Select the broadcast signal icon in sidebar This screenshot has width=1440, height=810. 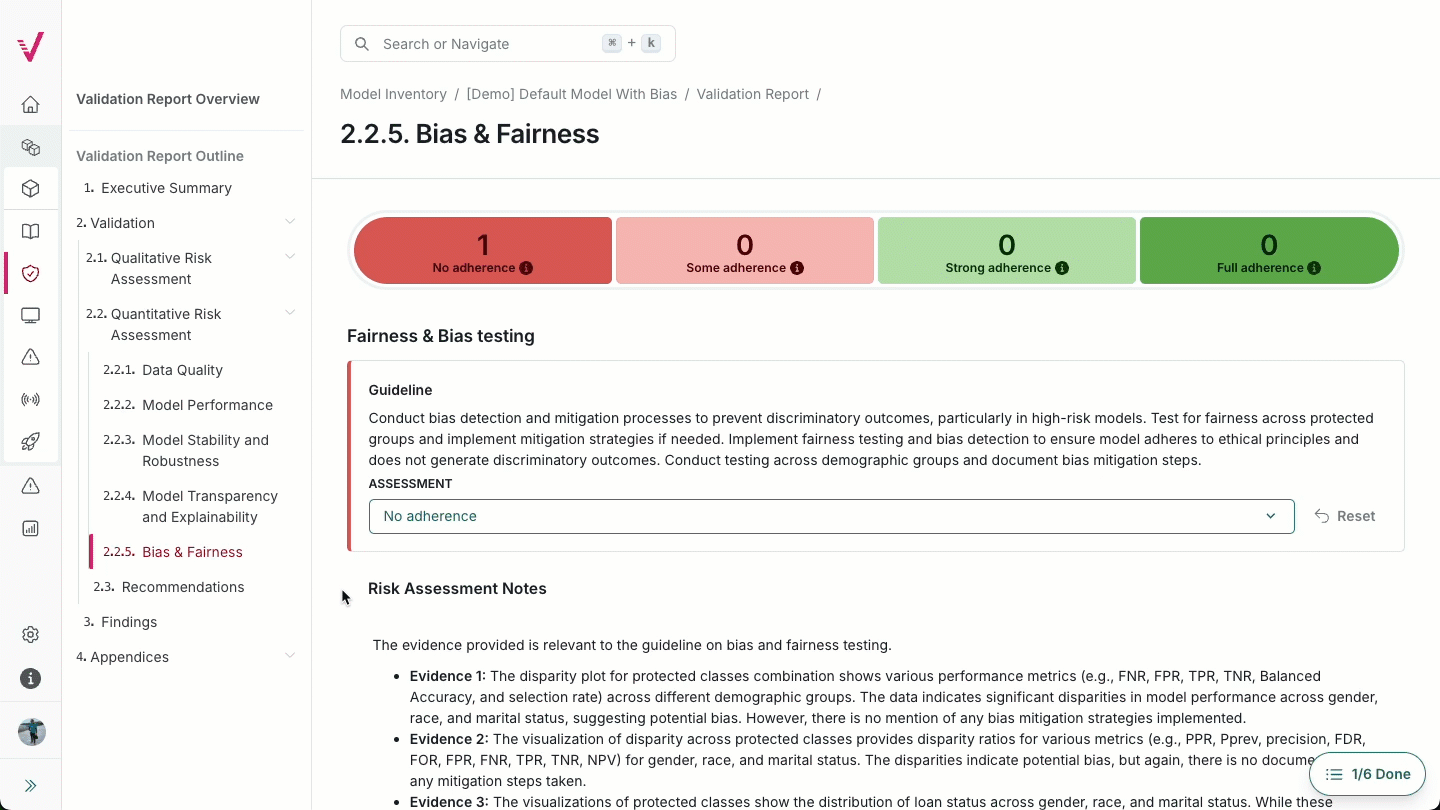30,399
